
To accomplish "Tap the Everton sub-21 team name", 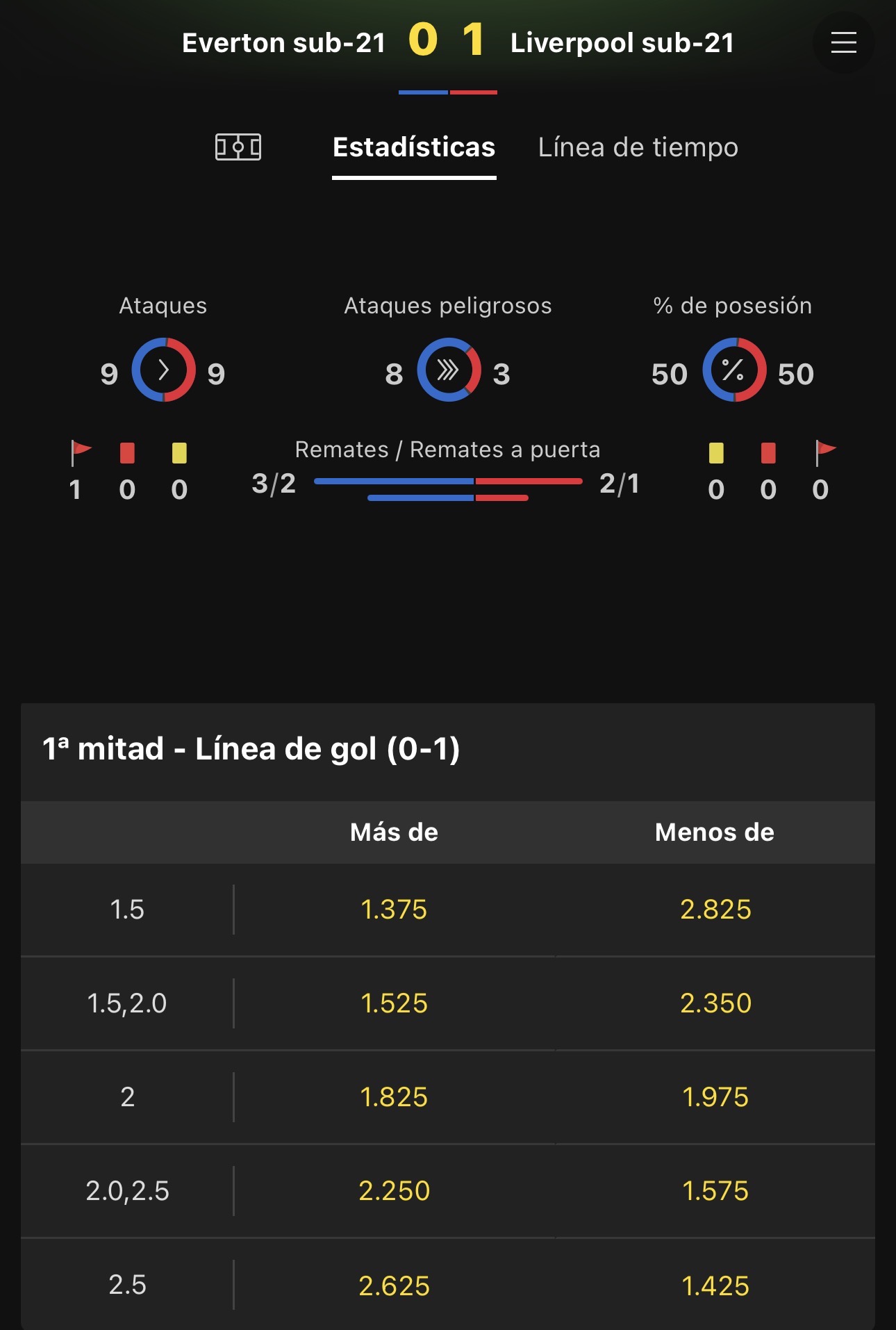I will click(283, 43).
